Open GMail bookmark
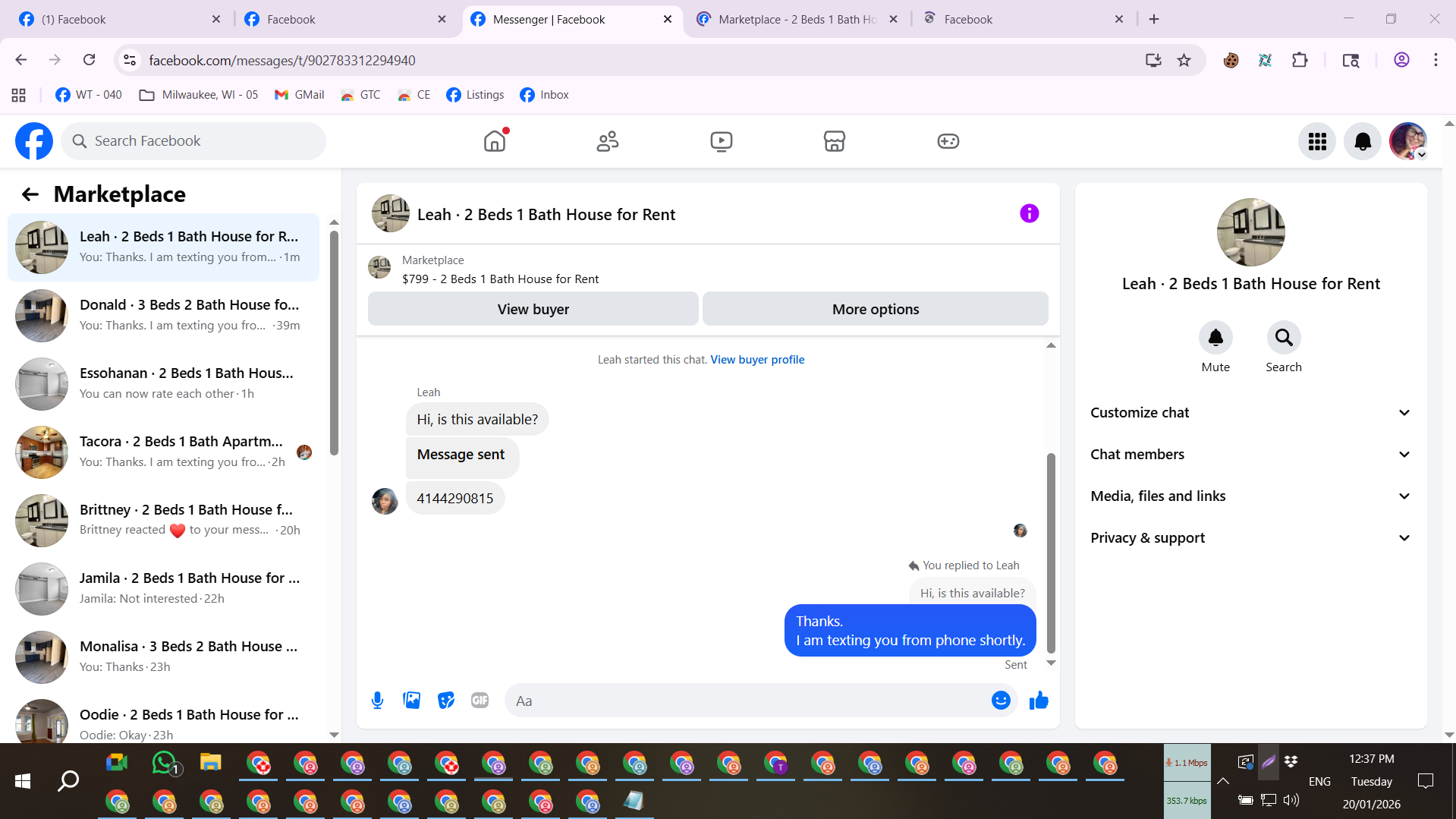This screenshot has height=819, width=1456. (299, 95)
